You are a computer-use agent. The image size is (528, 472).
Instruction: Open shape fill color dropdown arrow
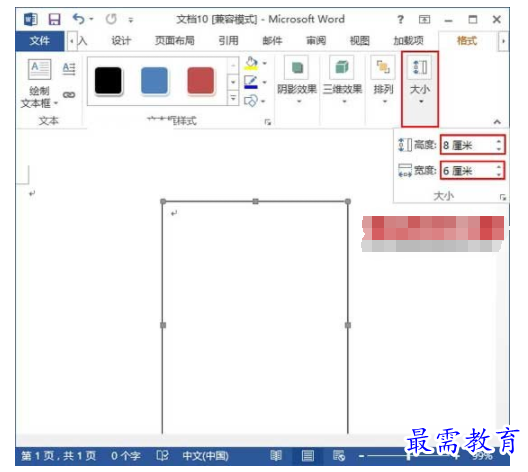[265, 63]
